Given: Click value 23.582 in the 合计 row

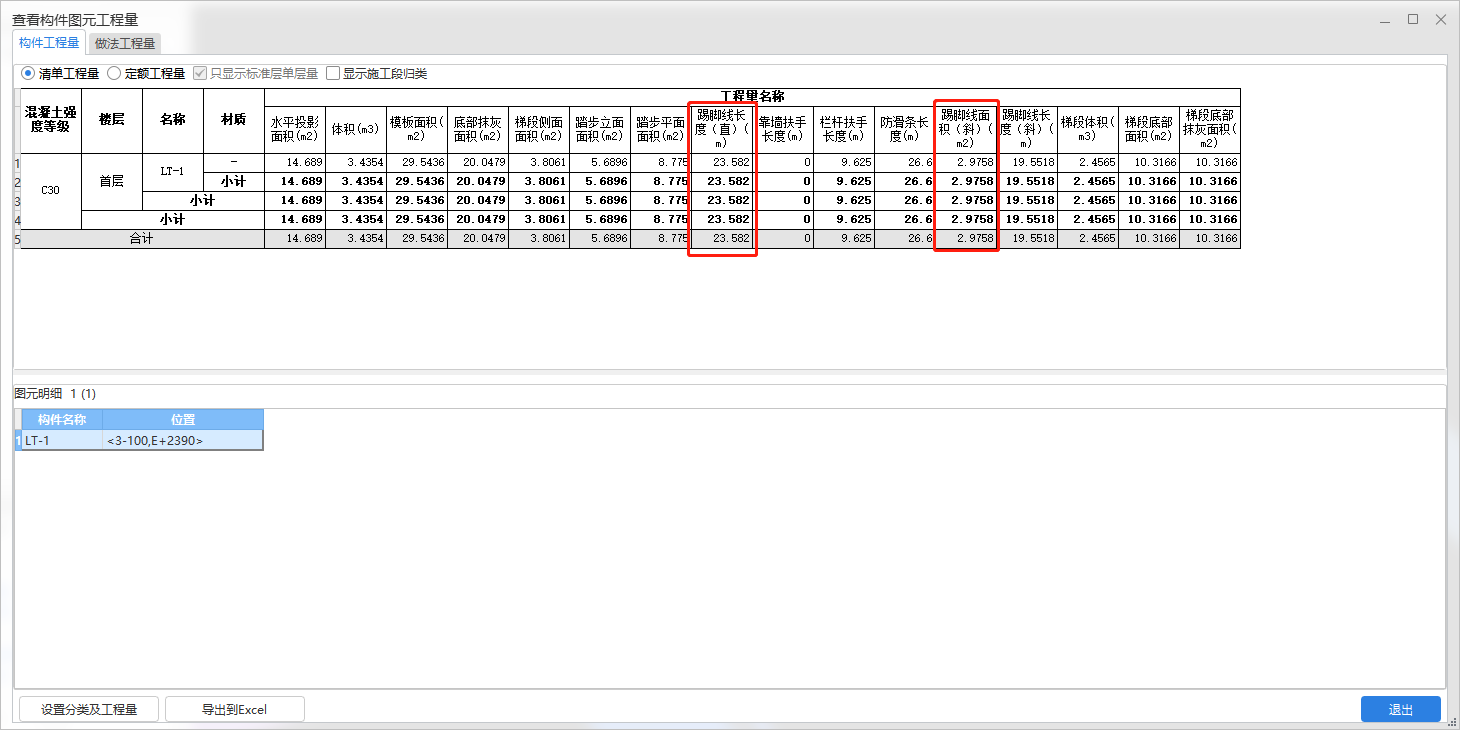Looking at the screenshot, I should [722, 239].
